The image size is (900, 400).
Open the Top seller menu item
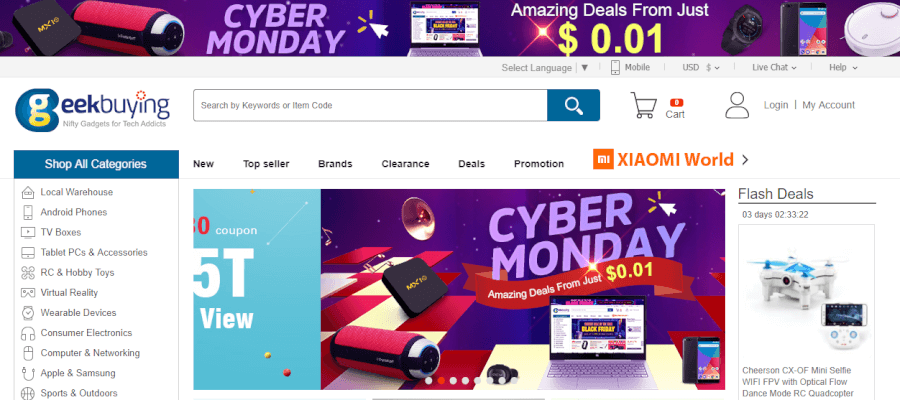(266, 164)
